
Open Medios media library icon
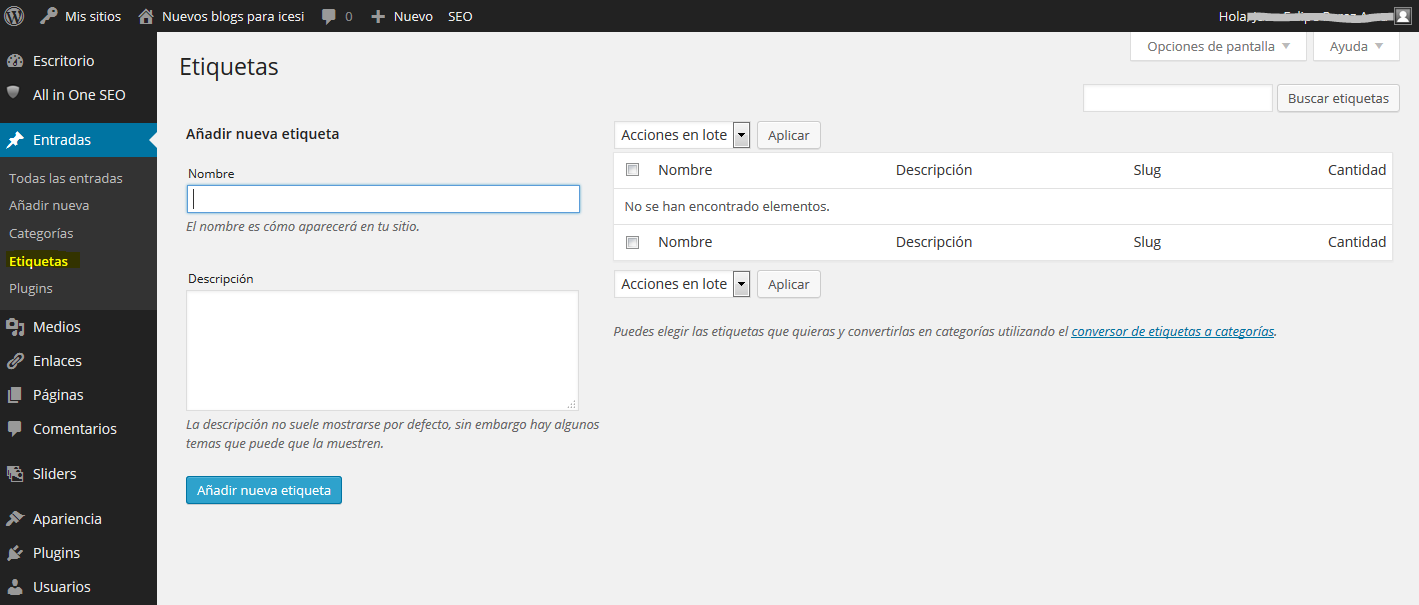coord(15,327)
